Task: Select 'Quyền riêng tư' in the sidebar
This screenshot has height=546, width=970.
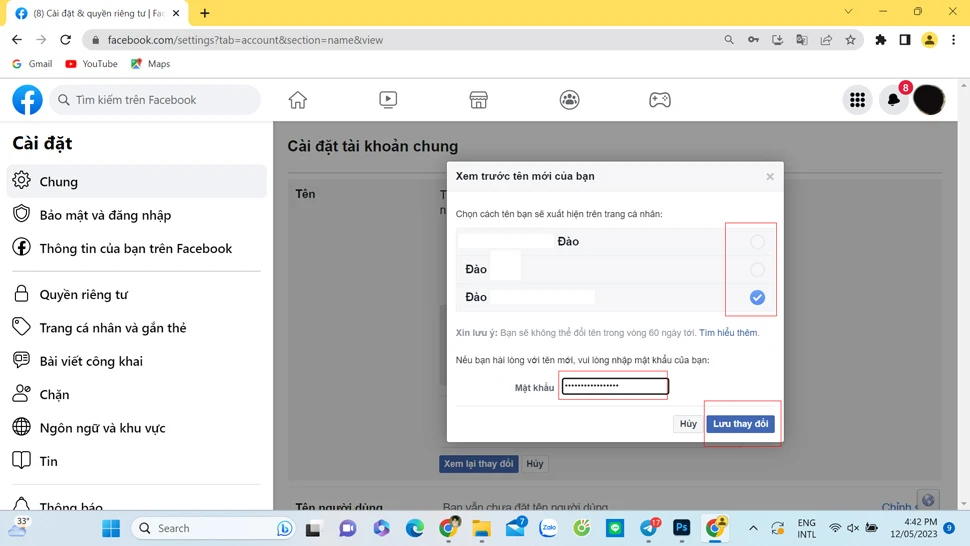Action: point(83,295)
